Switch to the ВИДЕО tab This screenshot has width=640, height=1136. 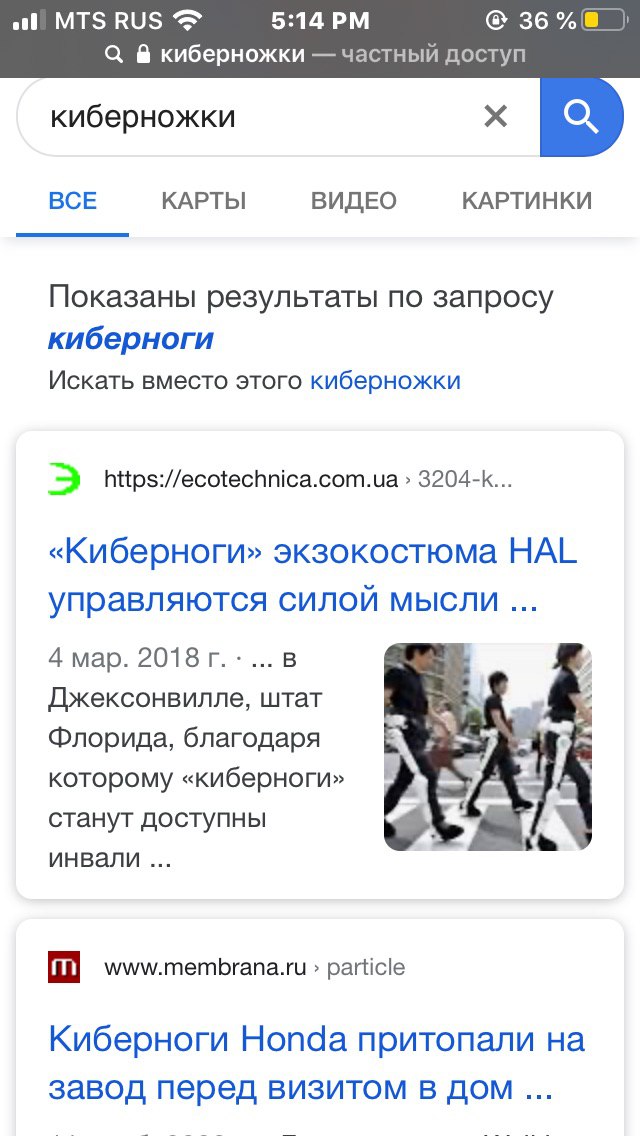click(354, 201)
